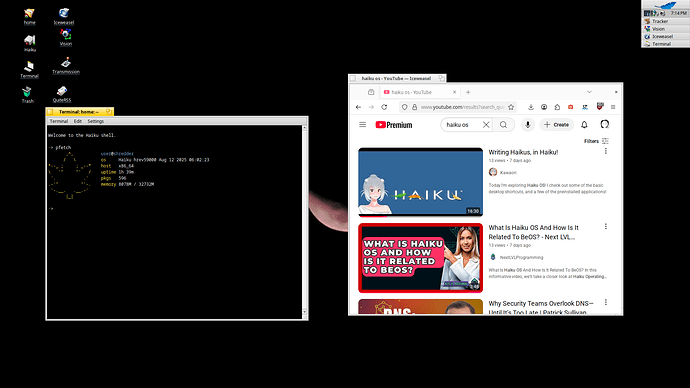Open the search Filters button
The image size is (690, 388).
(x=596, y=141)
